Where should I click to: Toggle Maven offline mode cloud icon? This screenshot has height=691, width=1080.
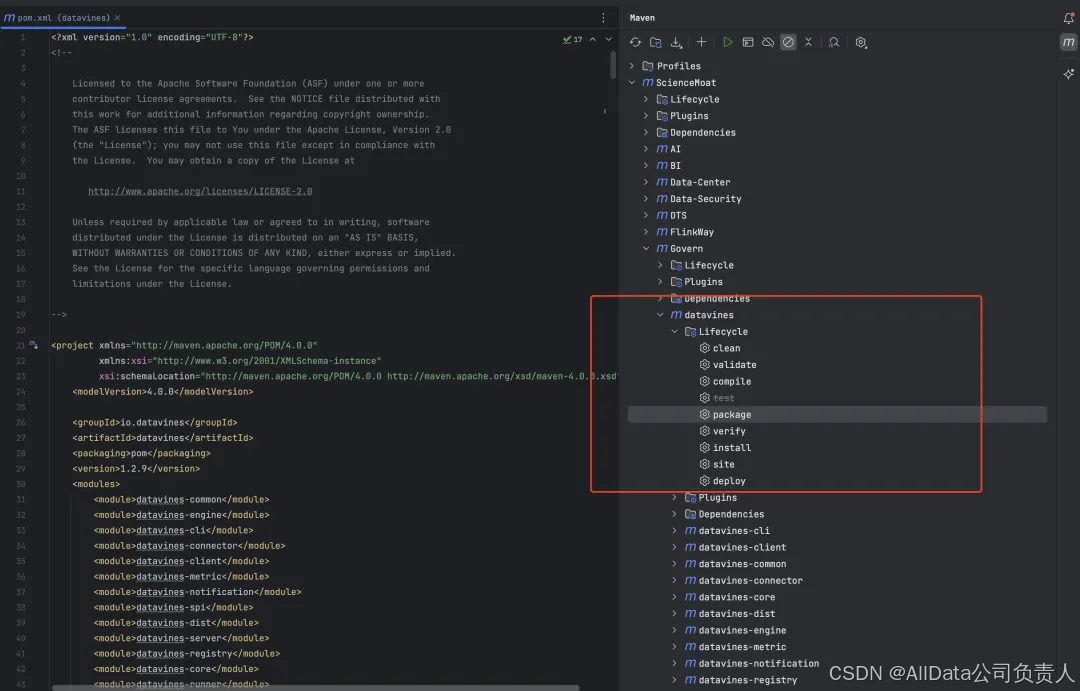tap(768, 43)
